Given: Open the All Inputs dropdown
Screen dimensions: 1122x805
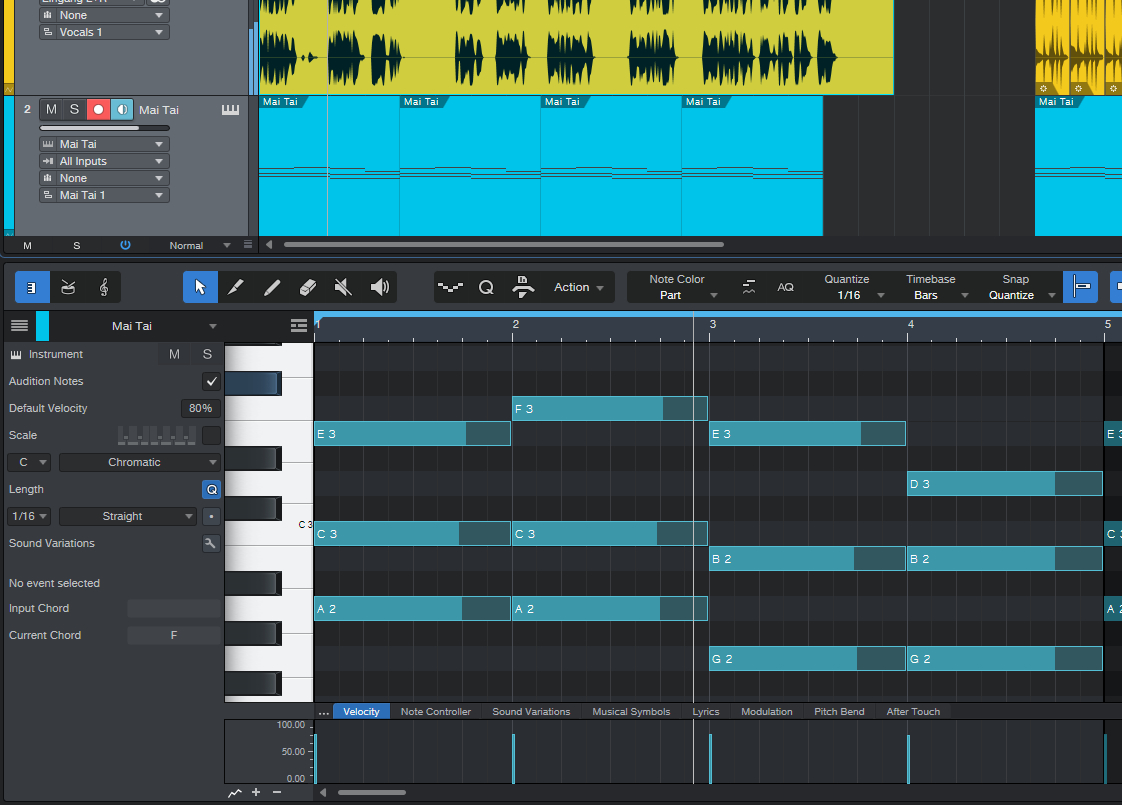Looking at the screenshot, I should point(103,161).
